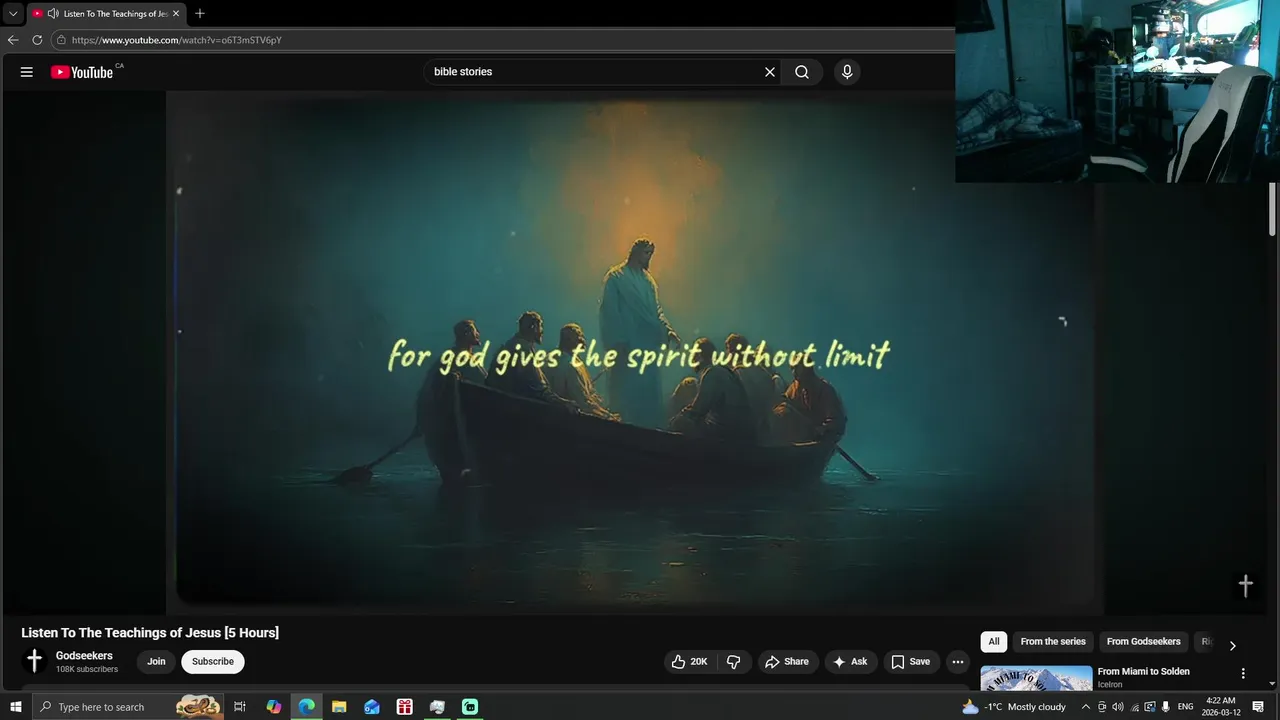Go to the YouTube home logo
The width and height of the screenshot is (1280, 720).
[82, 72]
